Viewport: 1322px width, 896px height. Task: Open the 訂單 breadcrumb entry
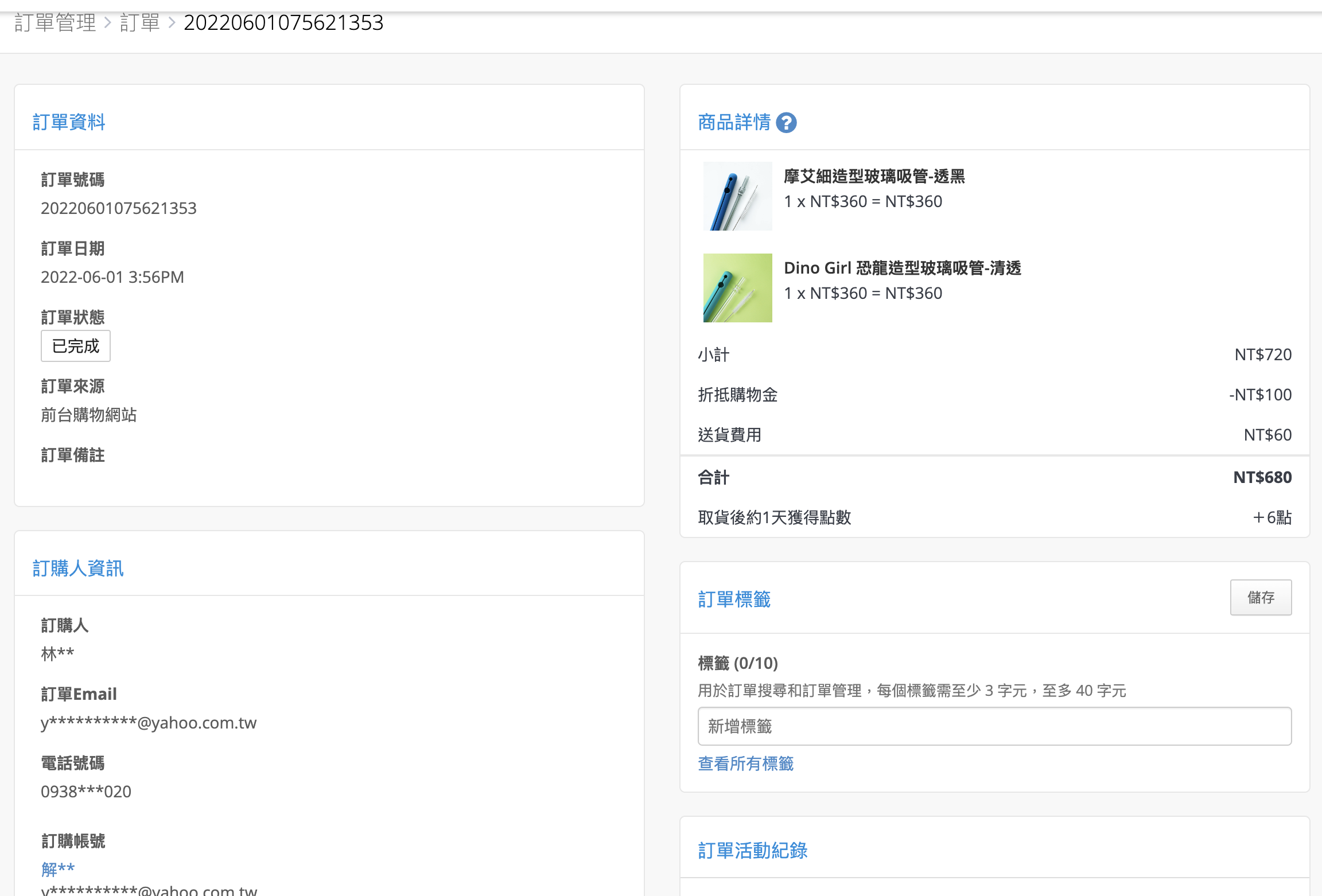point(139,22)
